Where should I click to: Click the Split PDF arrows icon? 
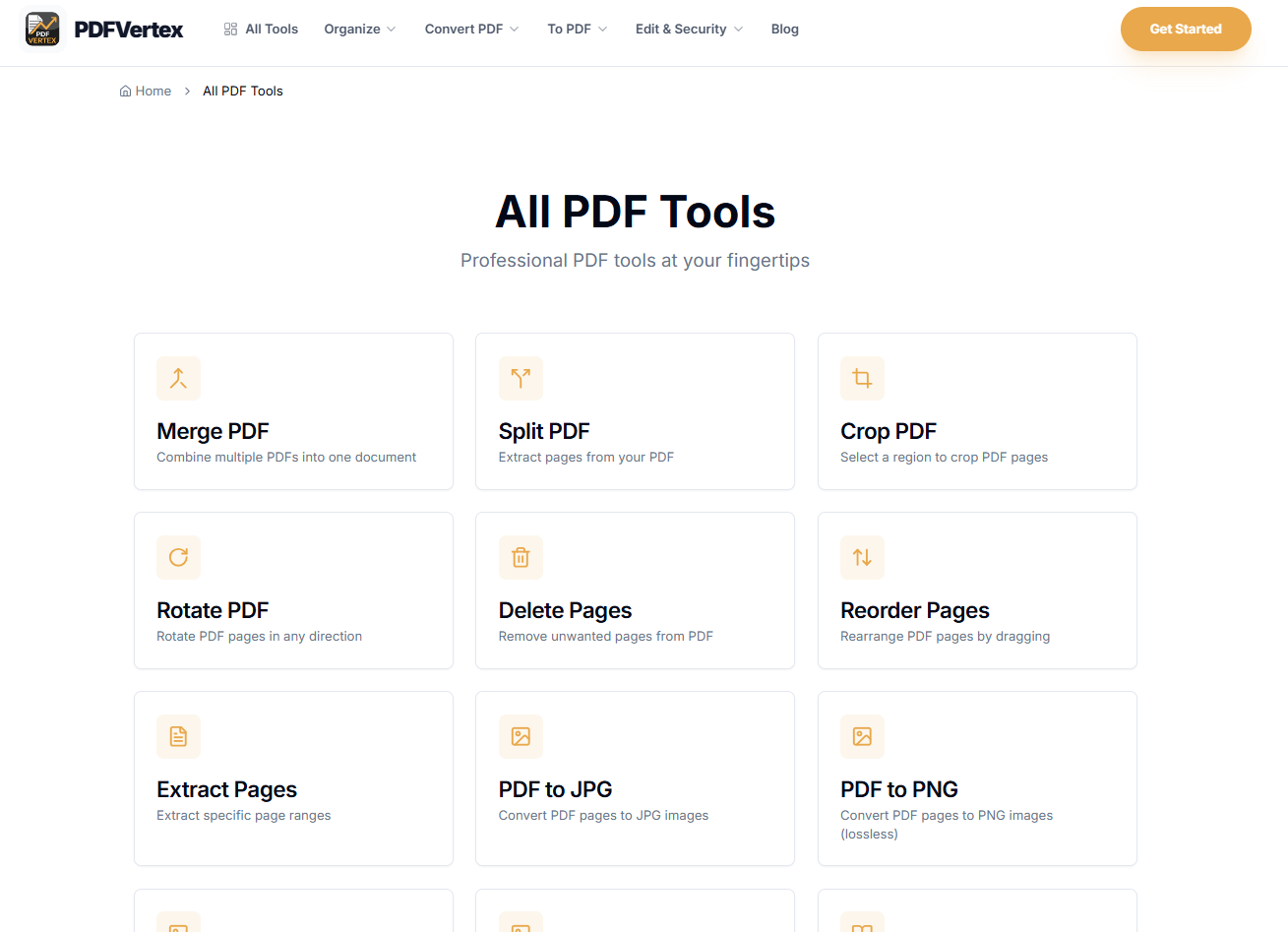[521, 378]
